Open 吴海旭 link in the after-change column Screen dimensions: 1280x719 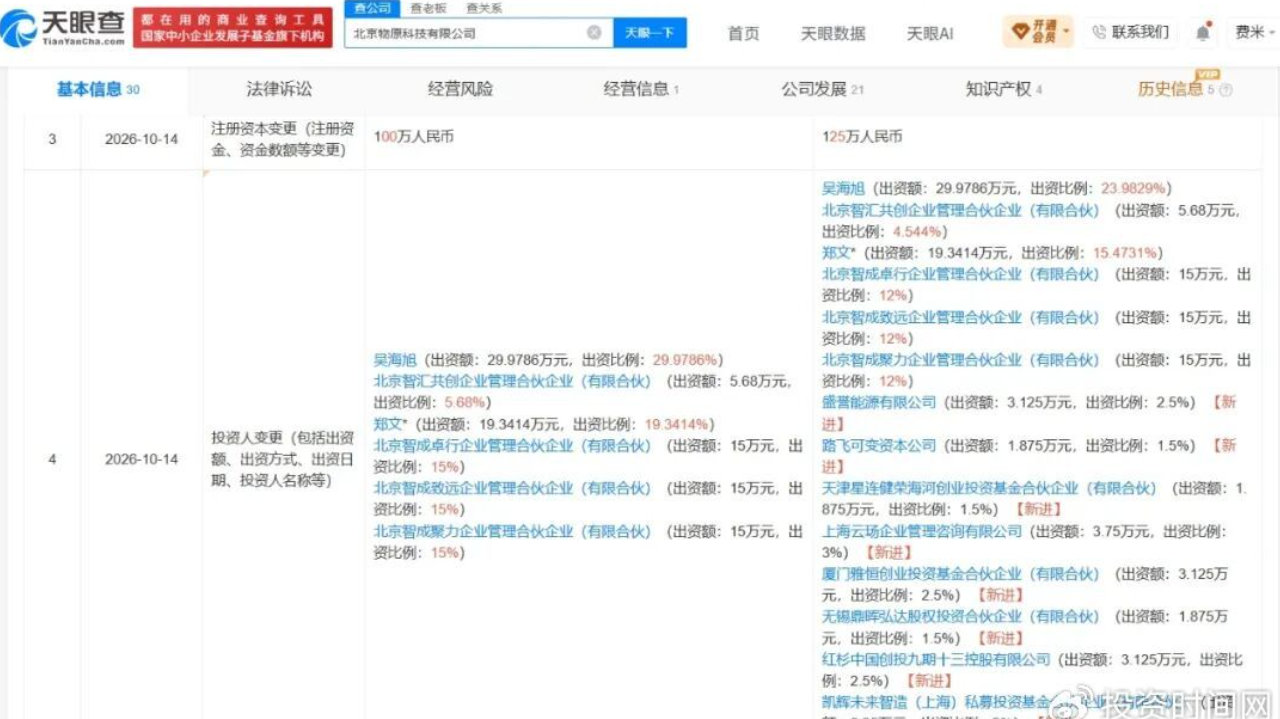[x=844, y=188]
